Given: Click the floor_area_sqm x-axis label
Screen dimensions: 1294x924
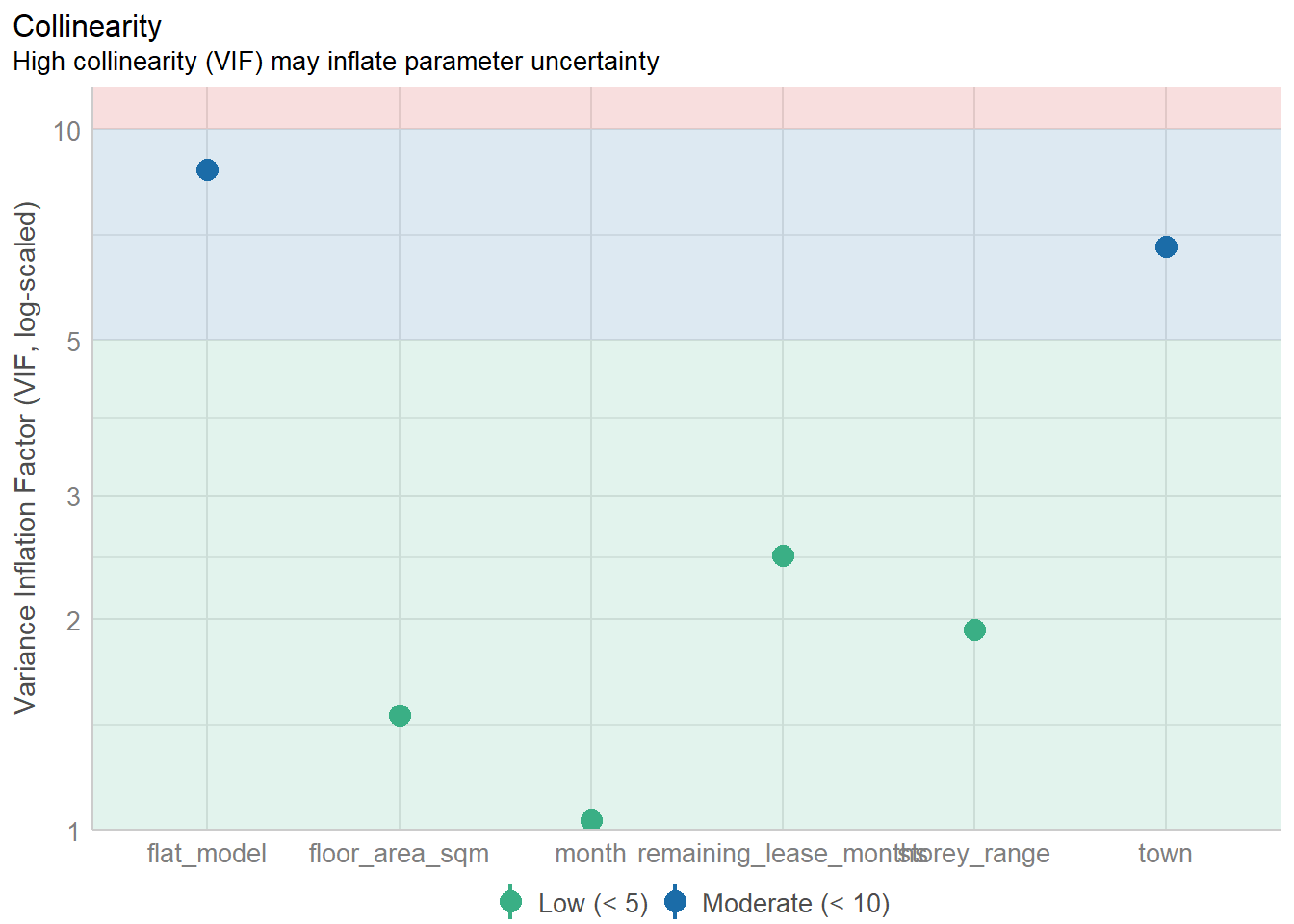Looking at the screenshot, I should (399, 854).
